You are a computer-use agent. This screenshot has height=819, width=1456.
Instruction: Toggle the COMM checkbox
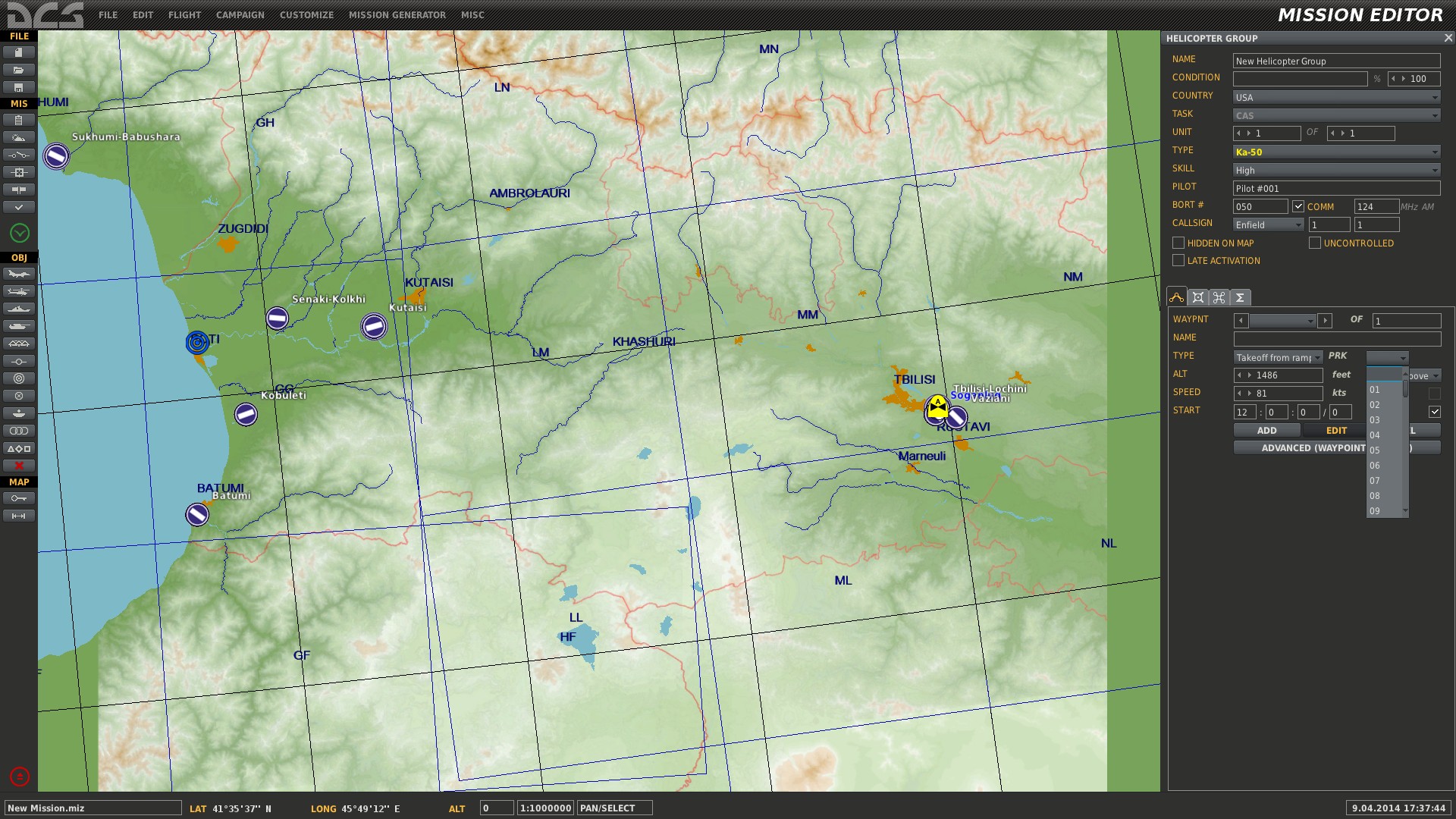[x=1298, y=206]
